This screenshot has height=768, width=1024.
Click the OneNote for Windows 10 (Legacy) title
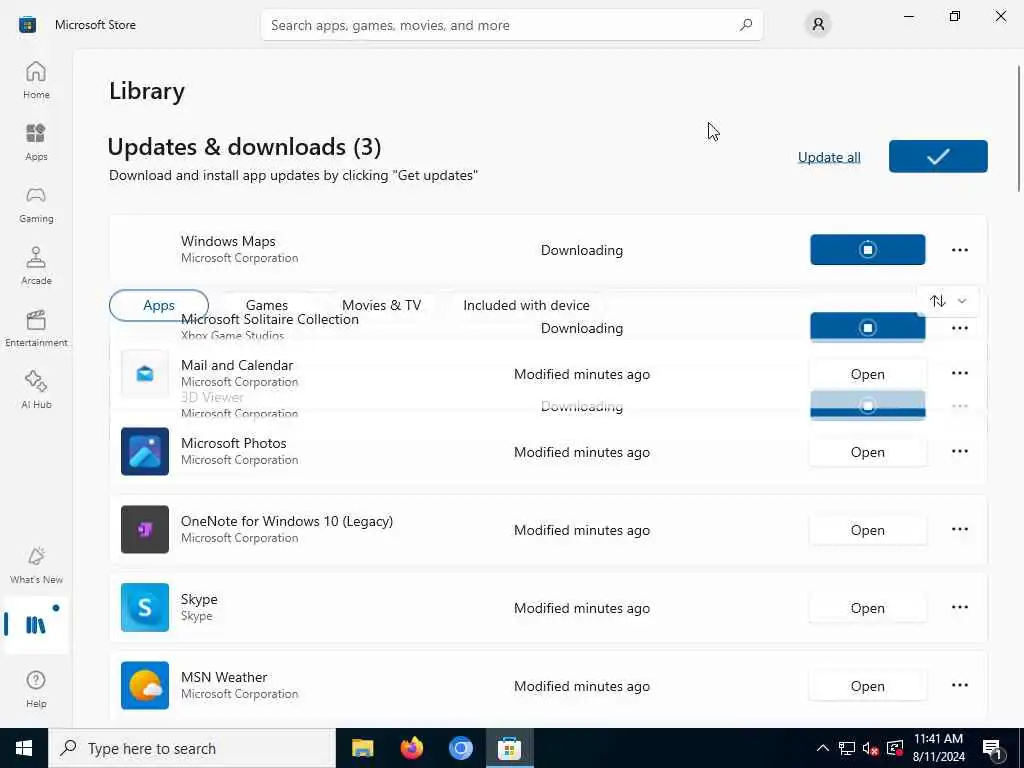tap(287, 521)
